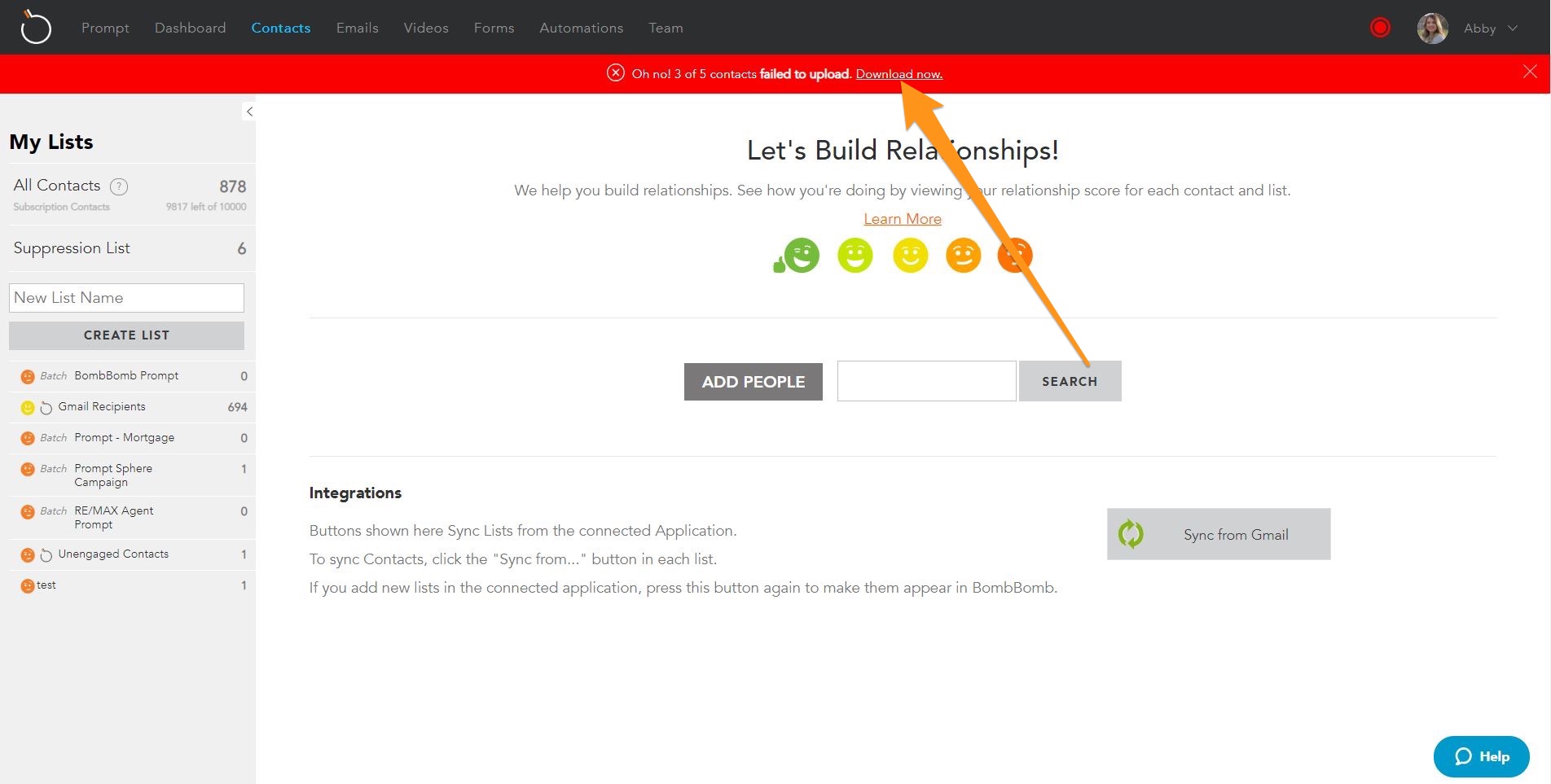Click the All Contacts help question icon
The image size is (1551, 784).
(119, 186)
